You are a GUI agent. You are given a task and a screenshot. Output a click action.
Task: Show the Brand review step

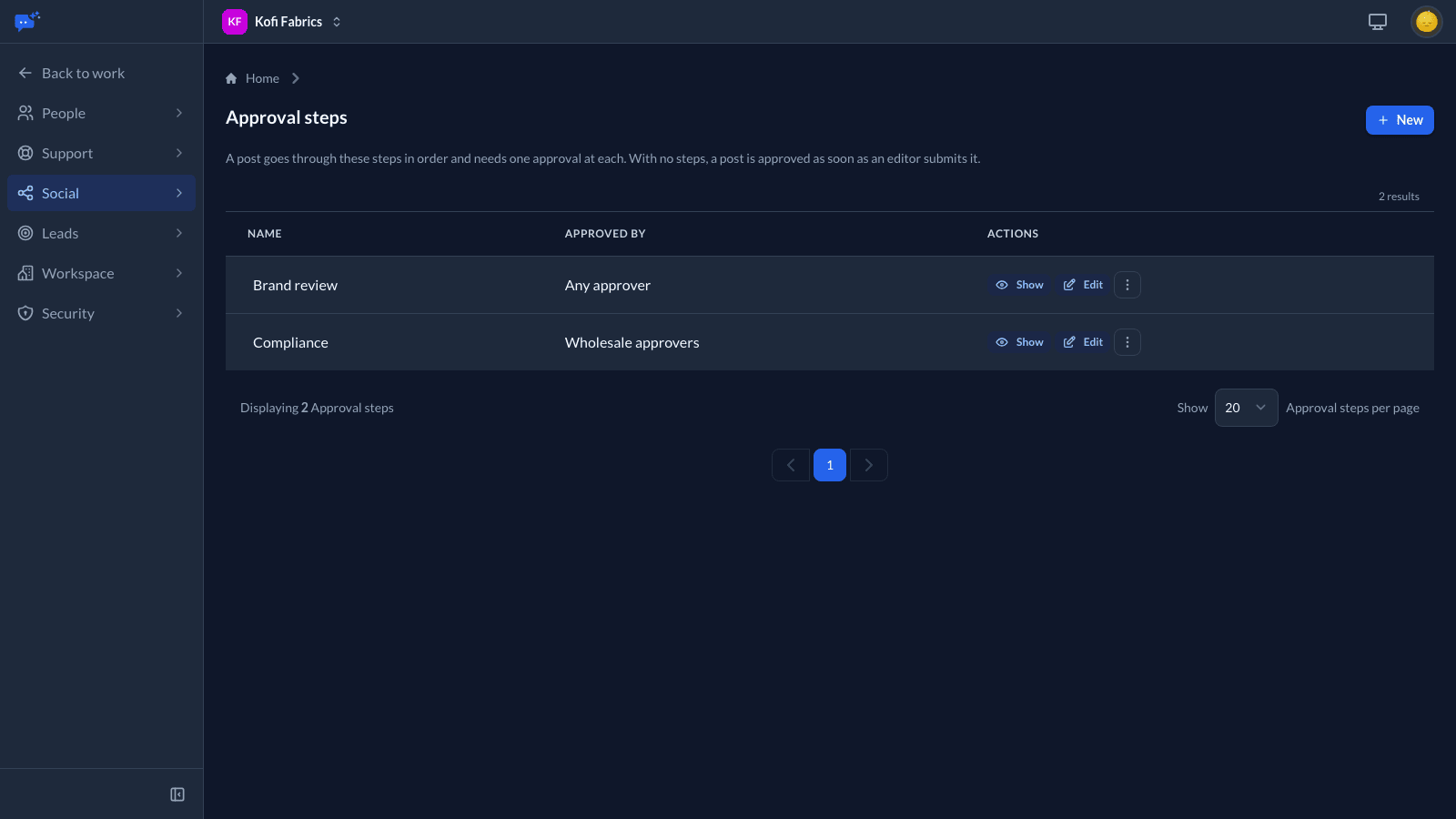coord(1019,285)
